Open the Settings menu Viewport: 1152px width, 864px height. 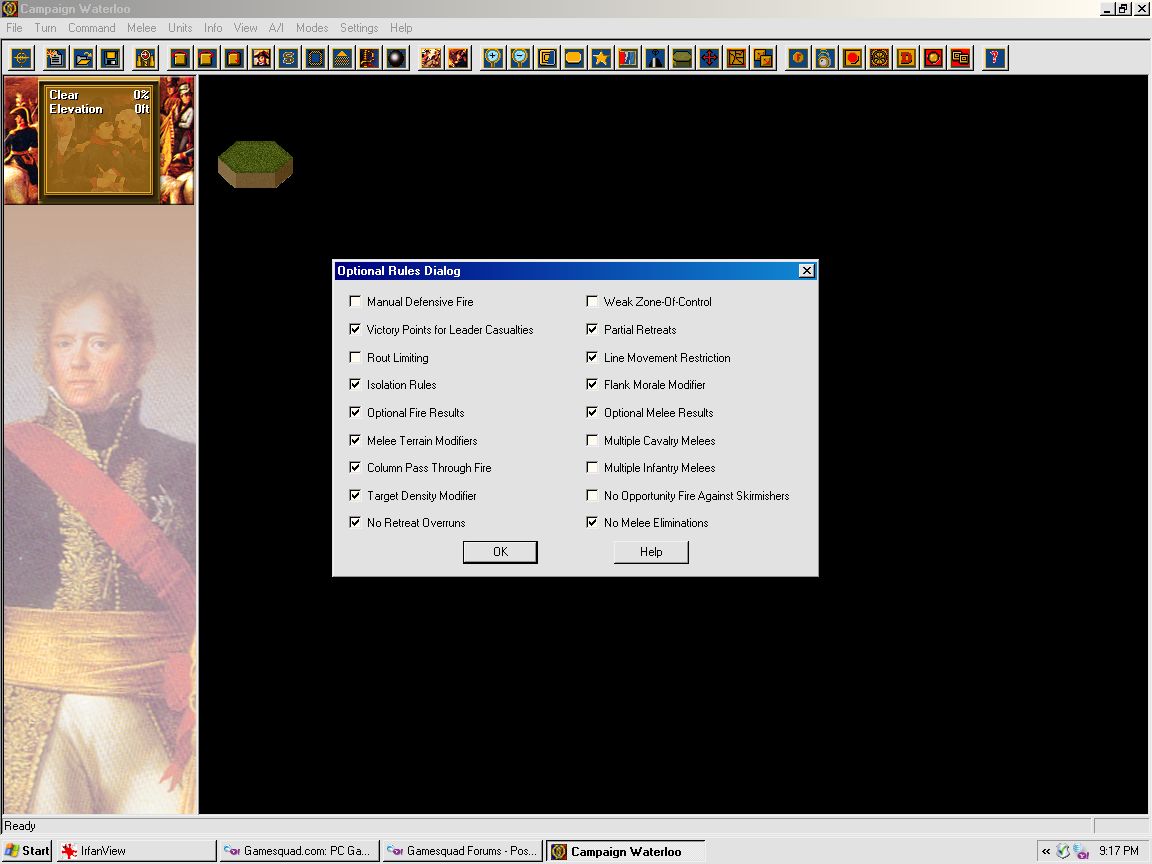[359, 28]
